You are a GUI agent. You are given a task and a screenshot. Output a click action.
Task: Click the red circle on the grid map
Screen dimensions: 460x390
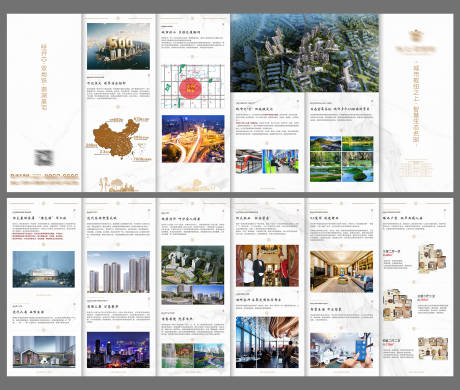(x=191, y=88)
